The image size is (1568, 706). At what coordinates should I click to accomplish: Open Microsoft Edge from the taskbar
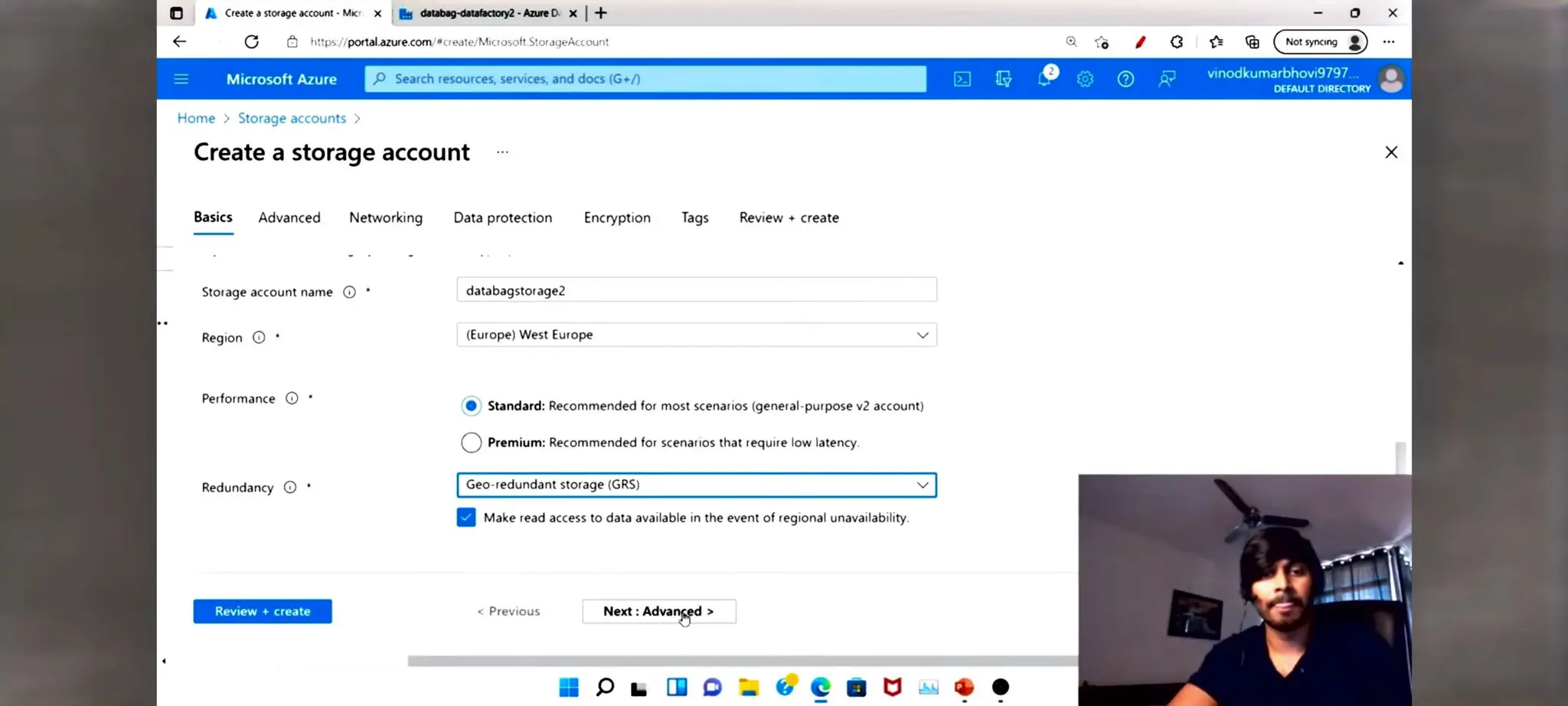821,687
